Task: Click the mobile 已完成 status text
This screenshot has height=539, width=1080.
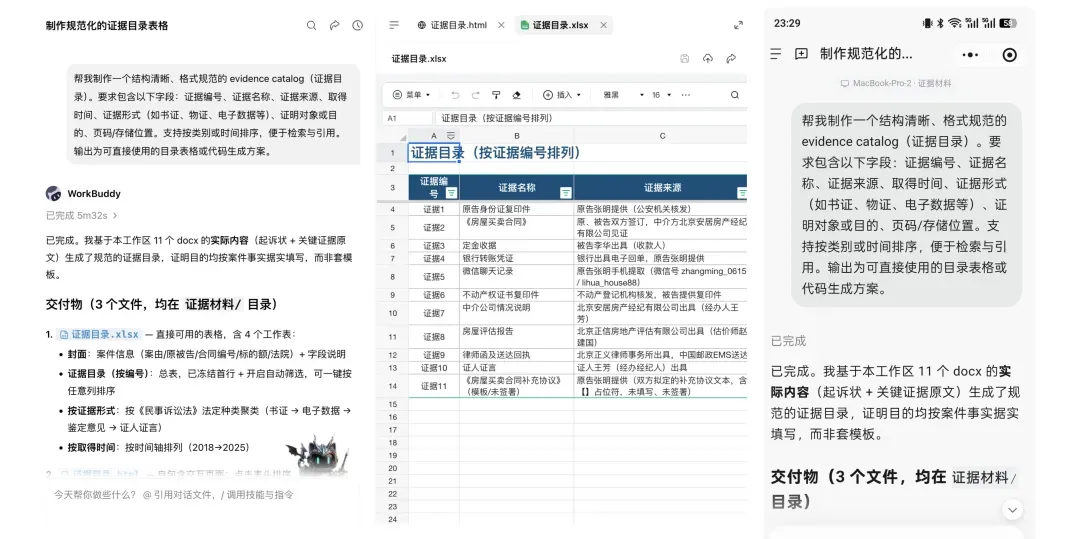Action: pos(788,341)
